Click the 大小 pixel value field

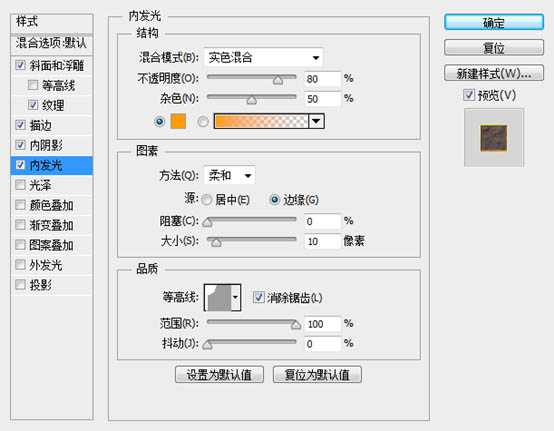pyautogui.click(x=322, y=242)
